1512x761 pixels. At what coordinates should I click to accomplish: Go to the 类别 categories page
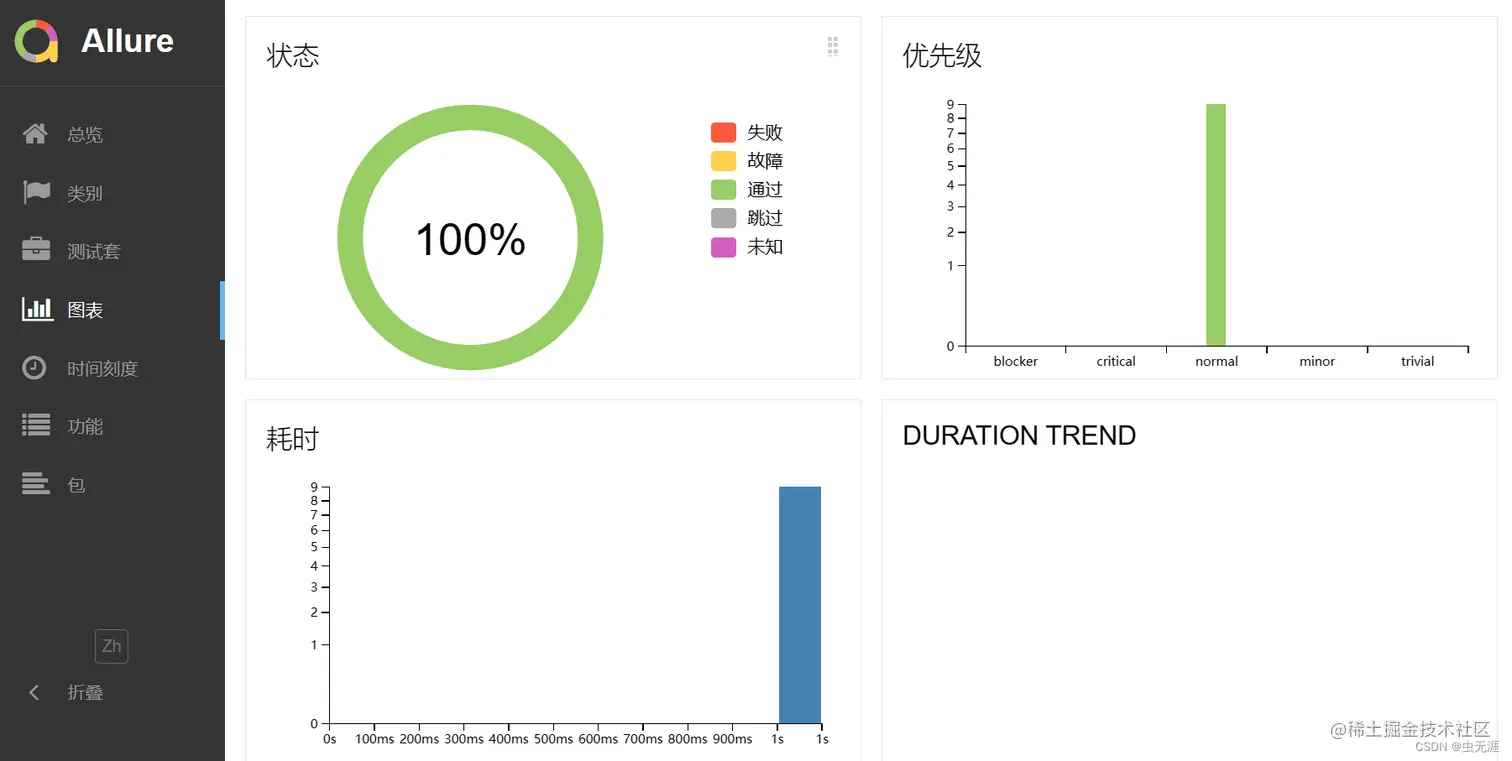[x=112, y=193]
